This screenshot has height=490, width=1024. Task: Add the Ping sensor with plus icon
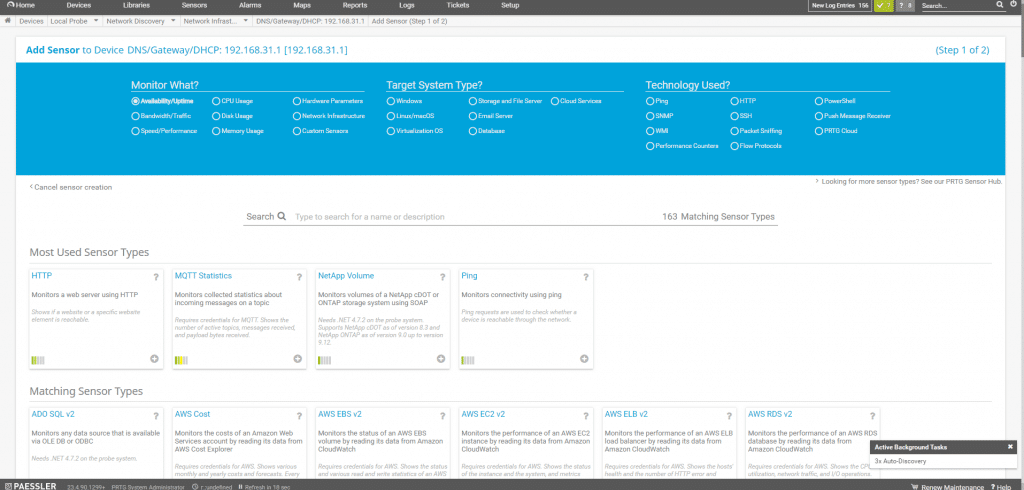point(584,359)
